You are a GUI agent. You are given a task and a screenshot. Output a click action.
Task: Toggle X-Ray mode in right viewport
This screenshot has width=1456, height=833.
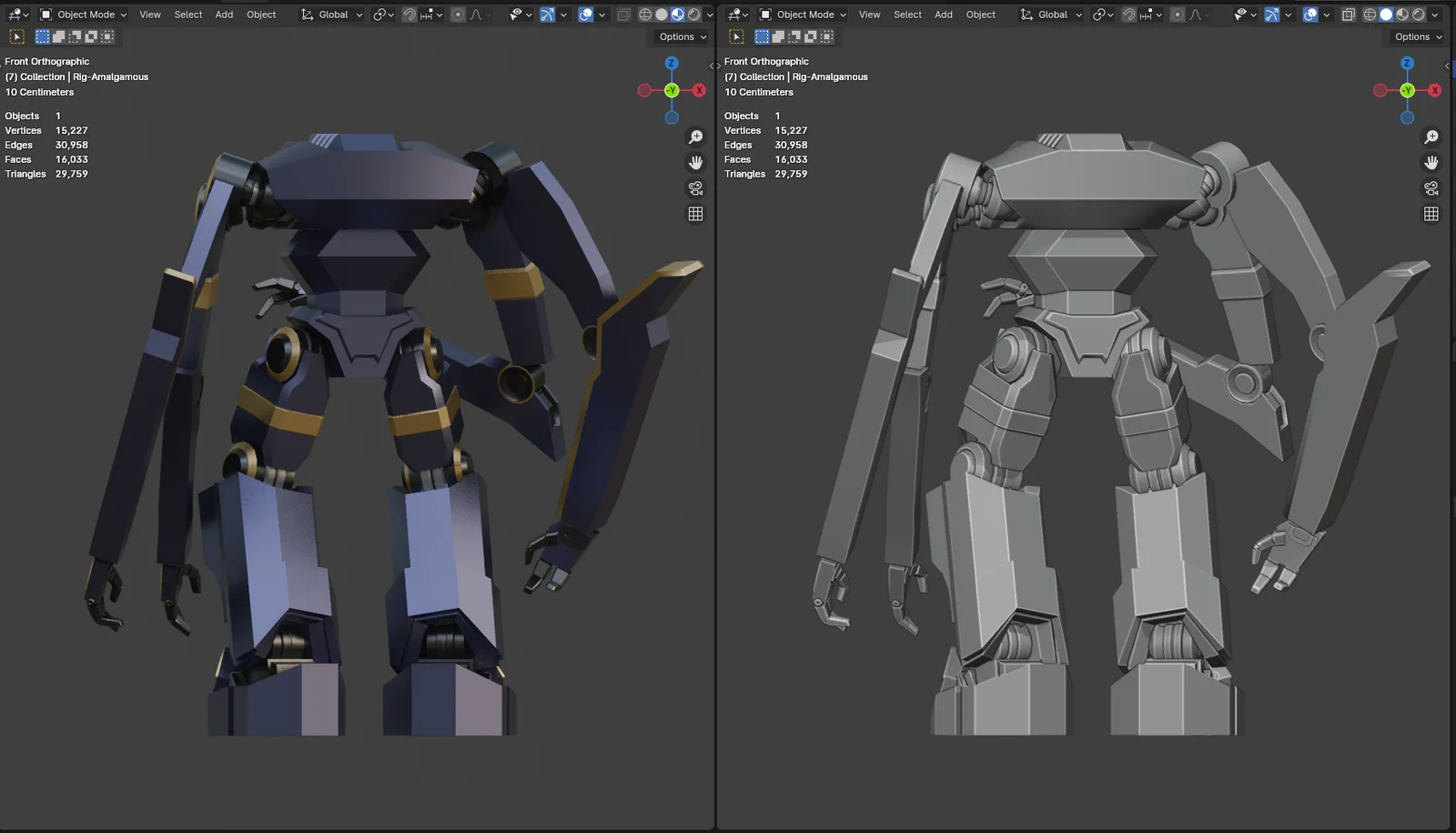pyautogui.click(x=1350, y=14)
